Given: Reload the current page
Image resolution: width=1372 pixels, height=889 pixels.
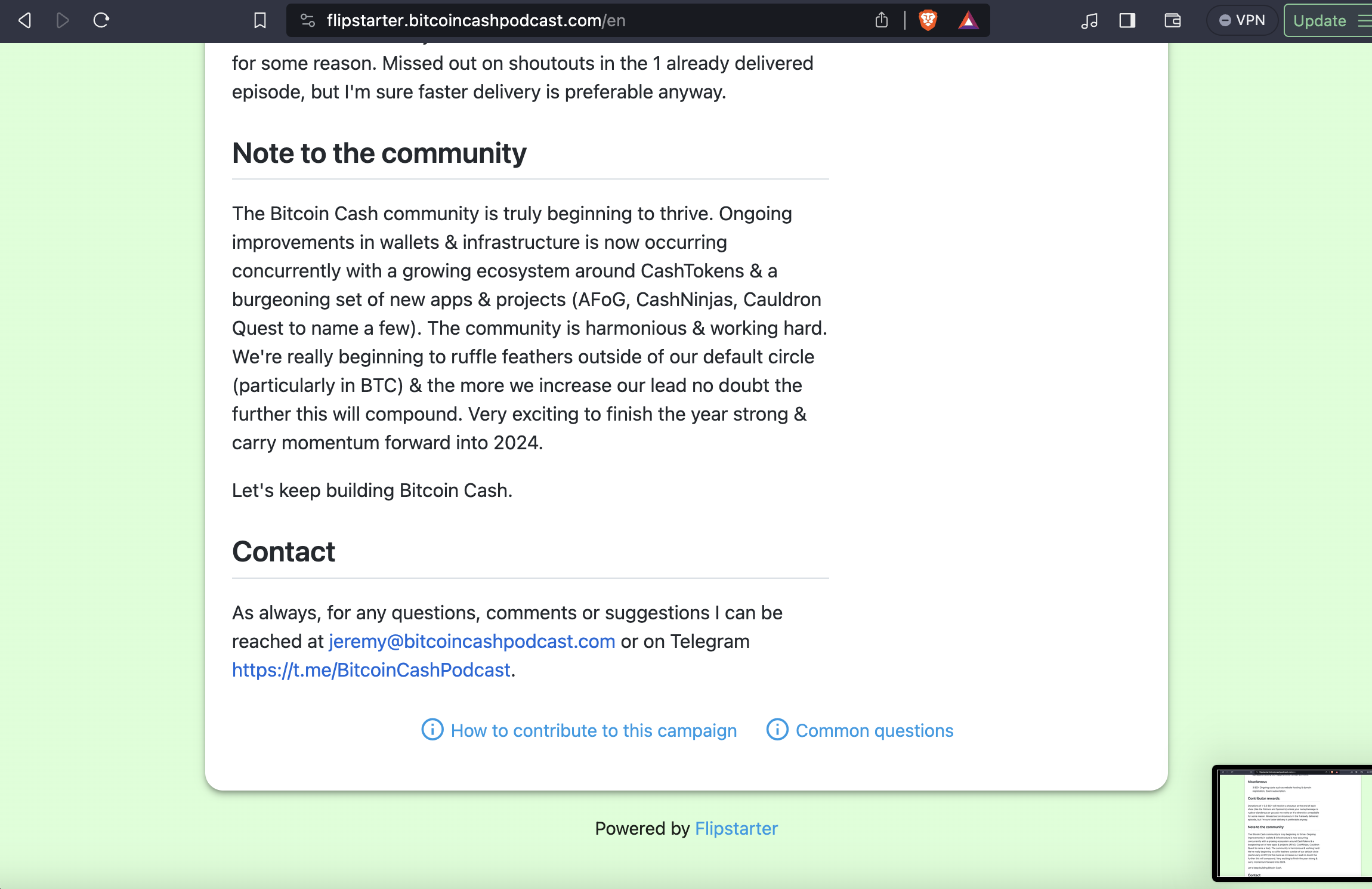Looking at the screenshot, I should click(x=101, y=21).
